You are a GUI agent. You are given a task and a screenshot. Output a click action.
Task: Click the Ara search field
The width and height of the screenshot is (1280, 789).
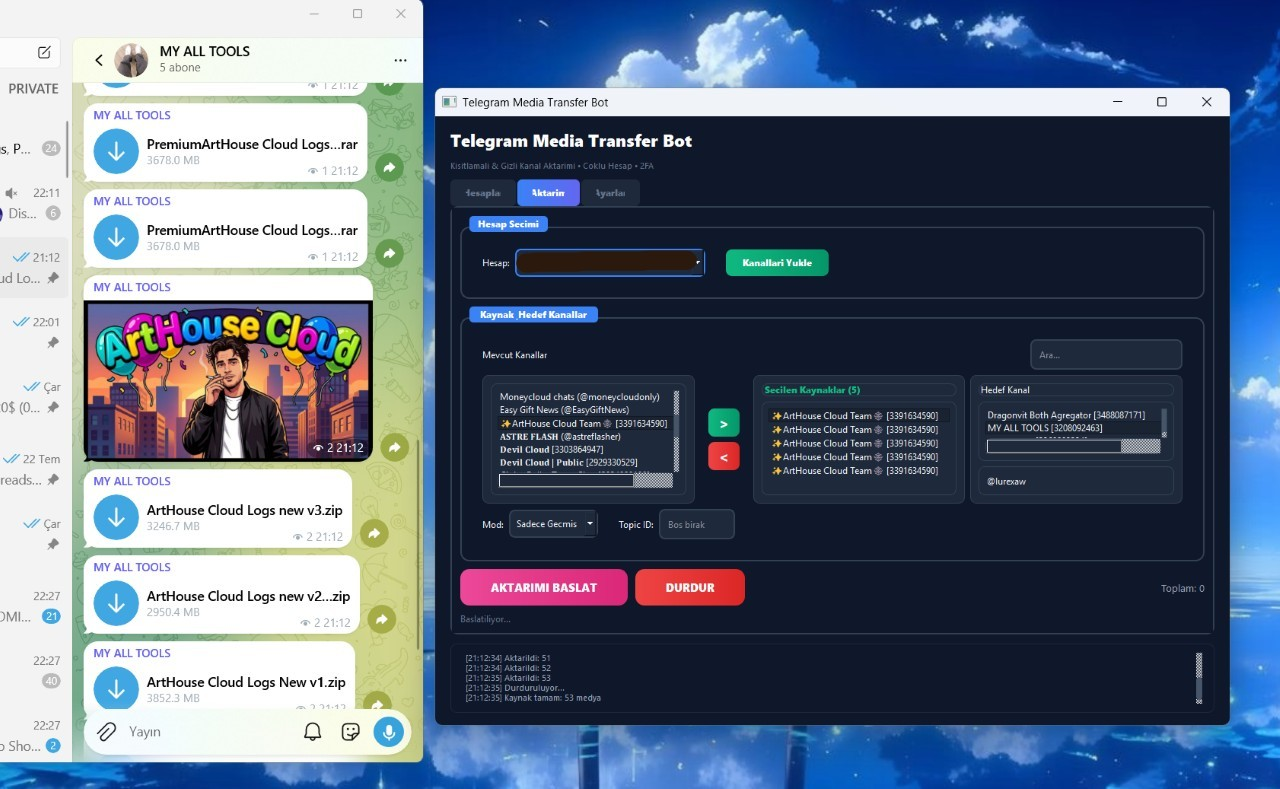point(1106,355)
